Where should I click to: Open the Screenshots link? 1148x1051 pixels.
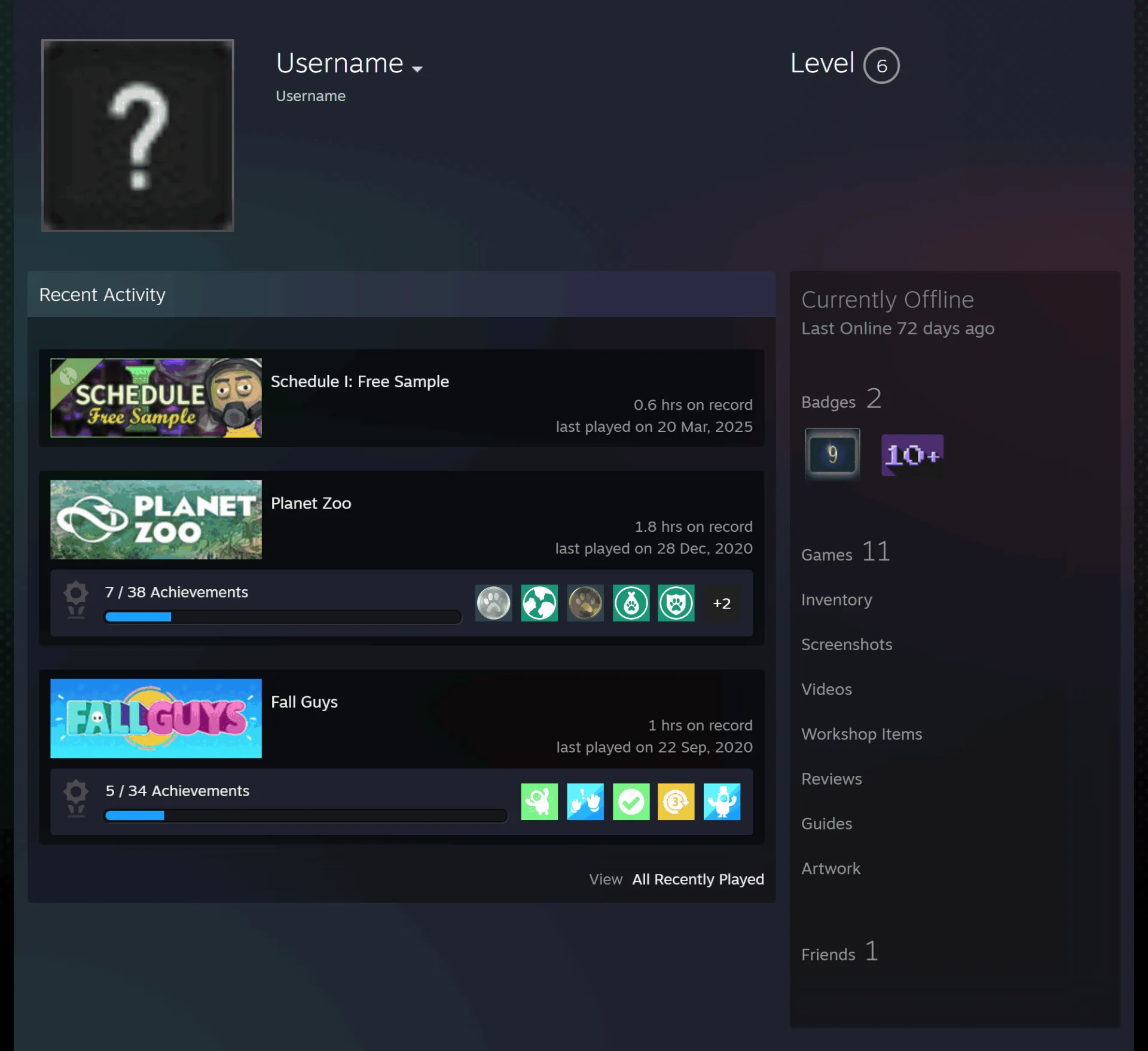[x=847, y=644]
